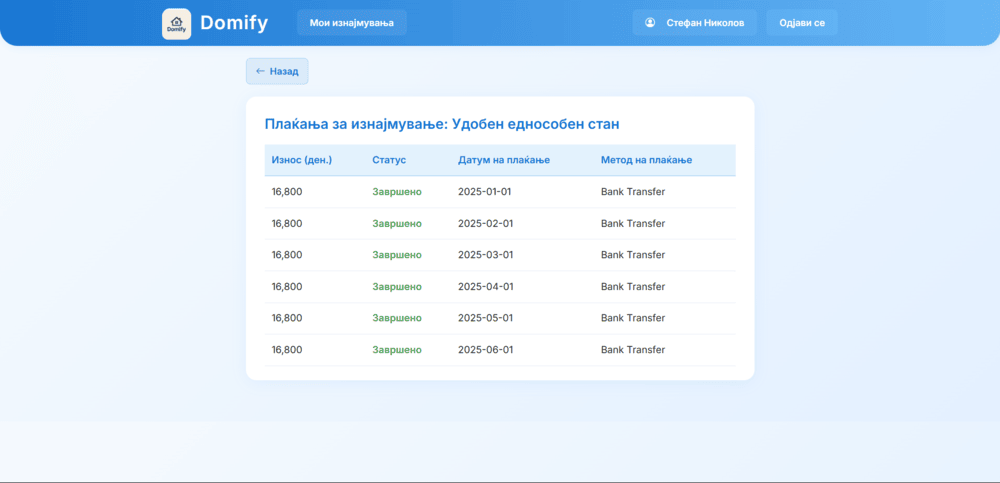The image size is (1000, 483).
Task: Click the Domify house logo icon
Action: [176, 23]
